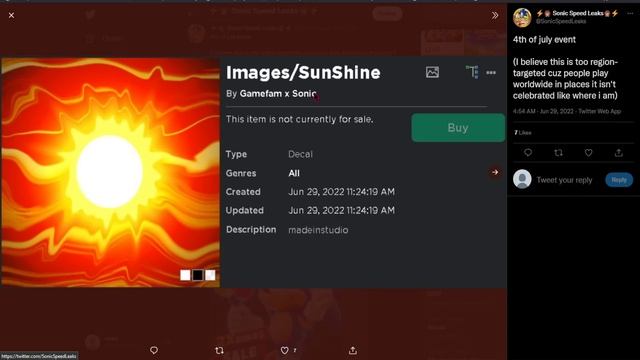The image size is (640, 360).
Task: Click the image-type icon beside the title
Action: [x=432, y=72]
